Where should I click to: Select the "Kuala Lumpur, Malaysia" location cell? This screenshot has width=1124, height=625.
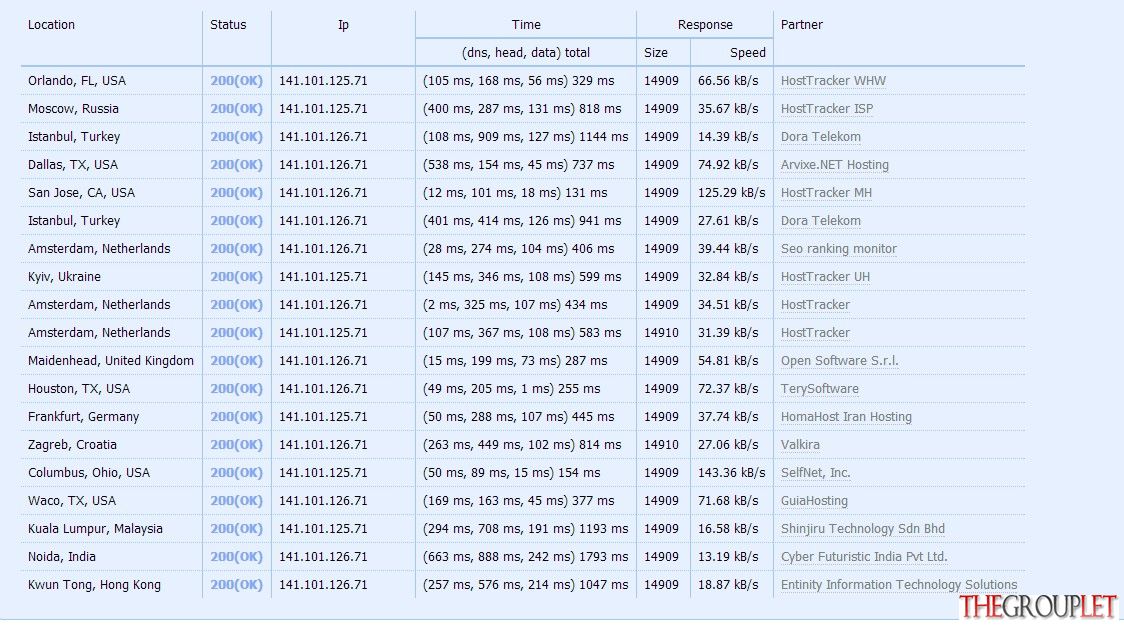pos(95,528)
